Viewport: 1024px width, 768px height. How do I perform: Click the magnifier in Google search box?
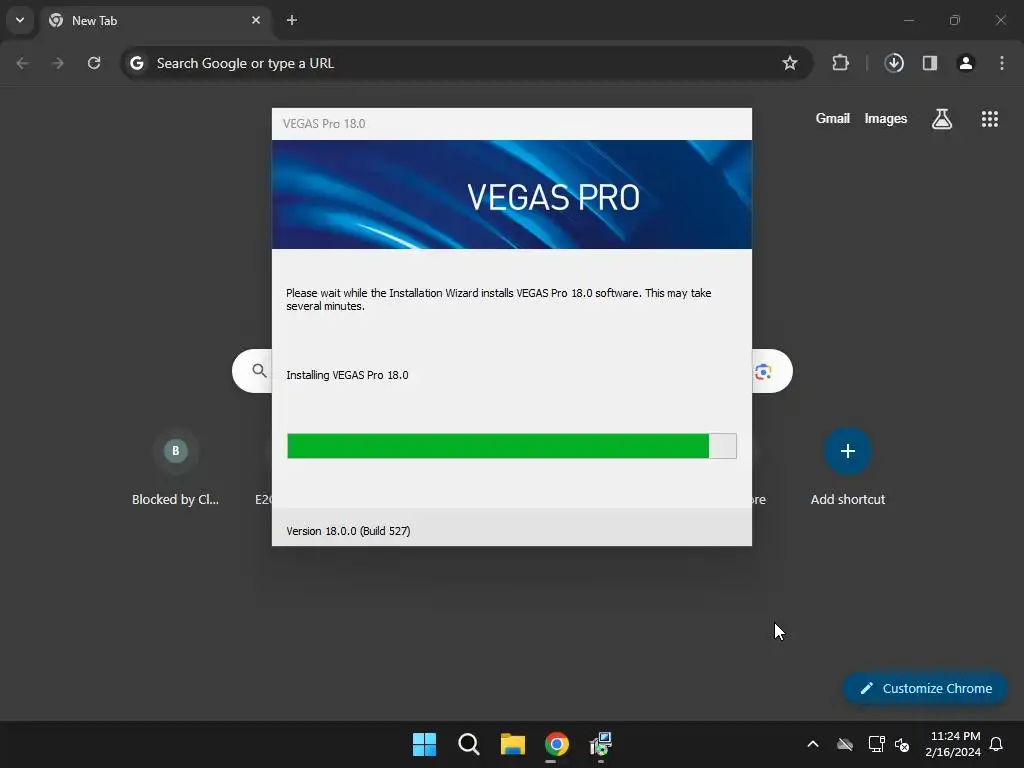click(x=259, y=371)
